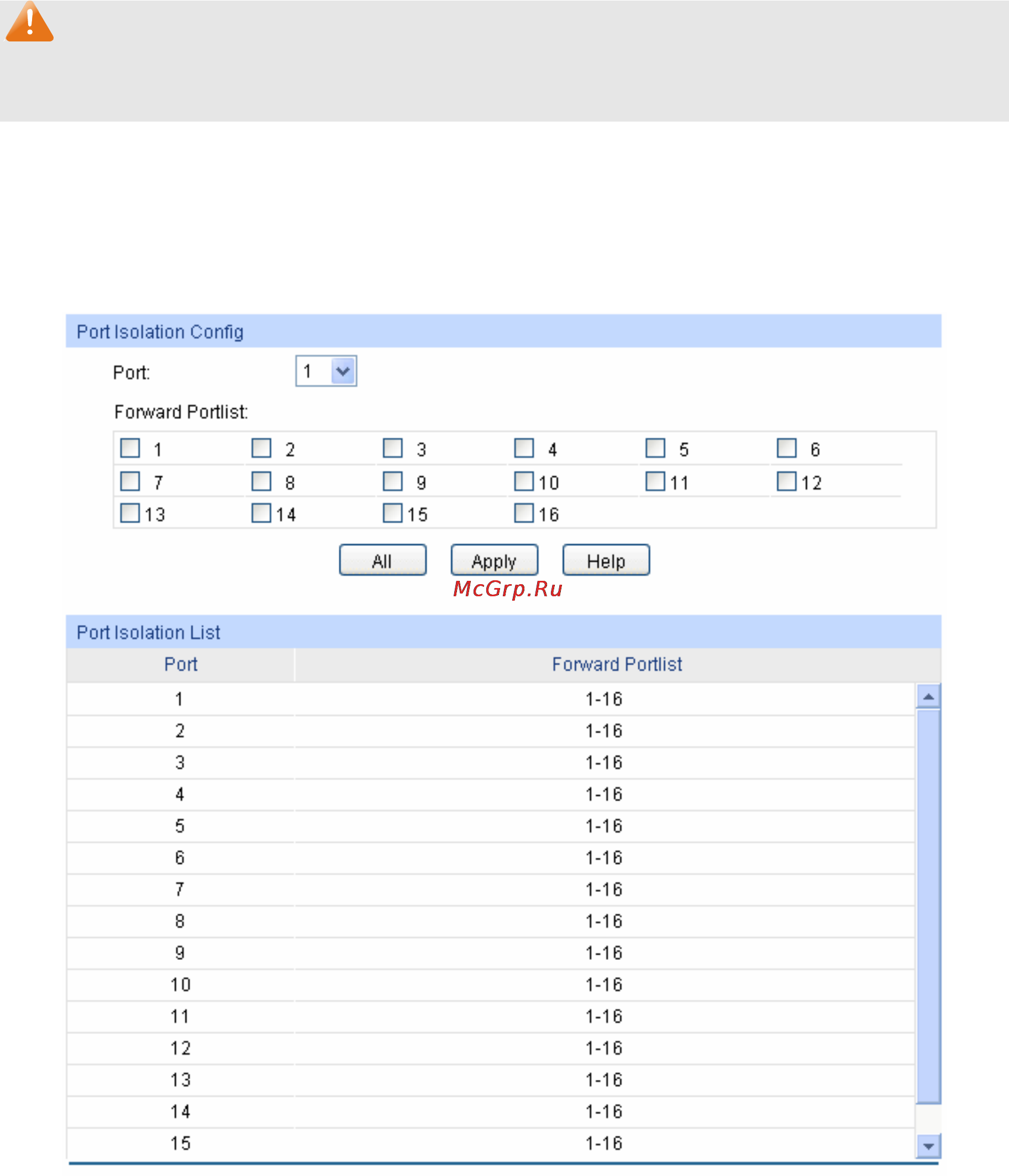This screenshot has height=1176, width=1009.
Task: Check forward port 12 checkbox
Action: point(786,481)
